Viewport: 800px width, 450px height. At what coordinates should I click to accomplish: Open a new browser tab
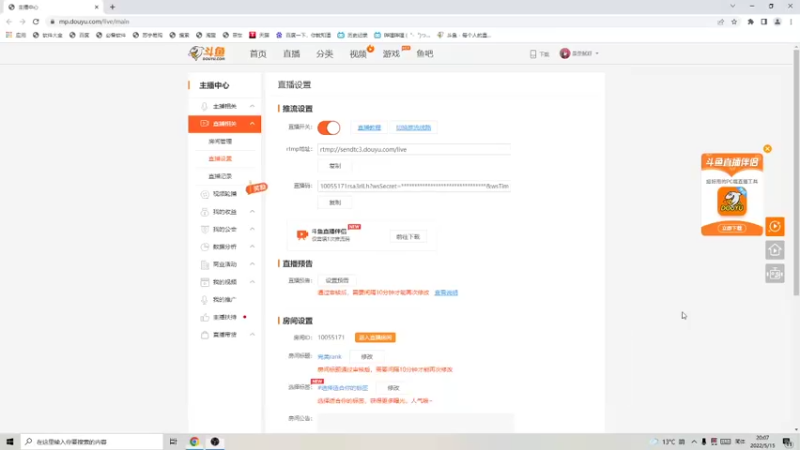(112, 7)
